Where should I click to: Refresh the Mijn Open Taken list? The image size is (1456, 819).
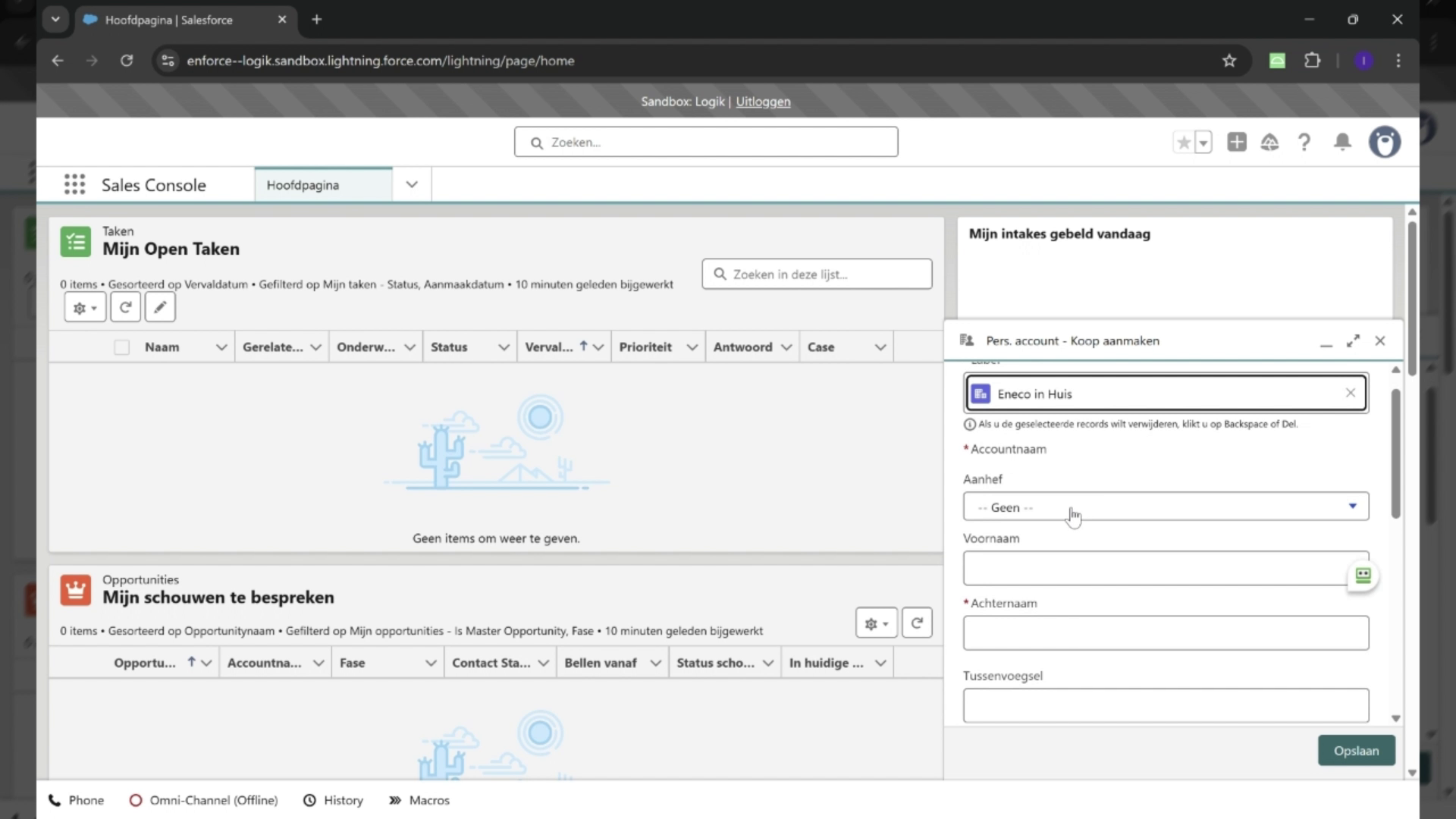pyautogui.click(x=125, y=307)
